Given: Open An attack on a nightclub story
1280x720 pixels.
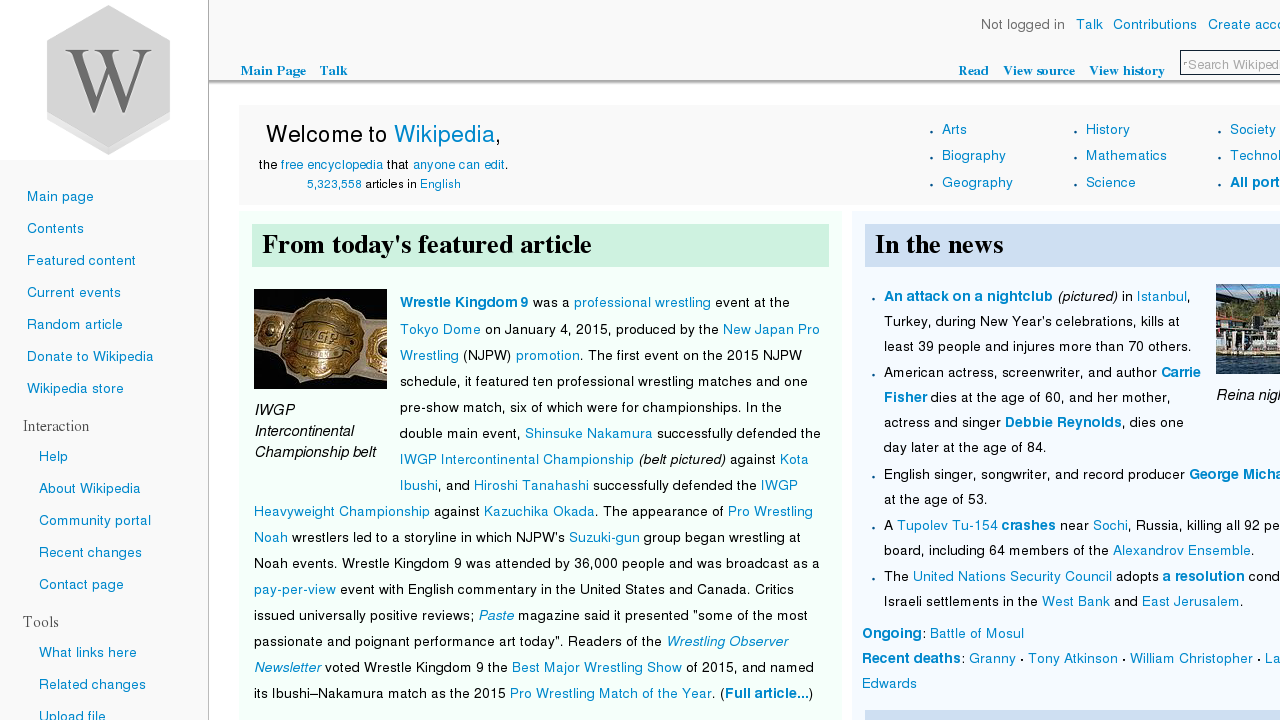Looking at the screenshot, I should (x=968, y=297).
